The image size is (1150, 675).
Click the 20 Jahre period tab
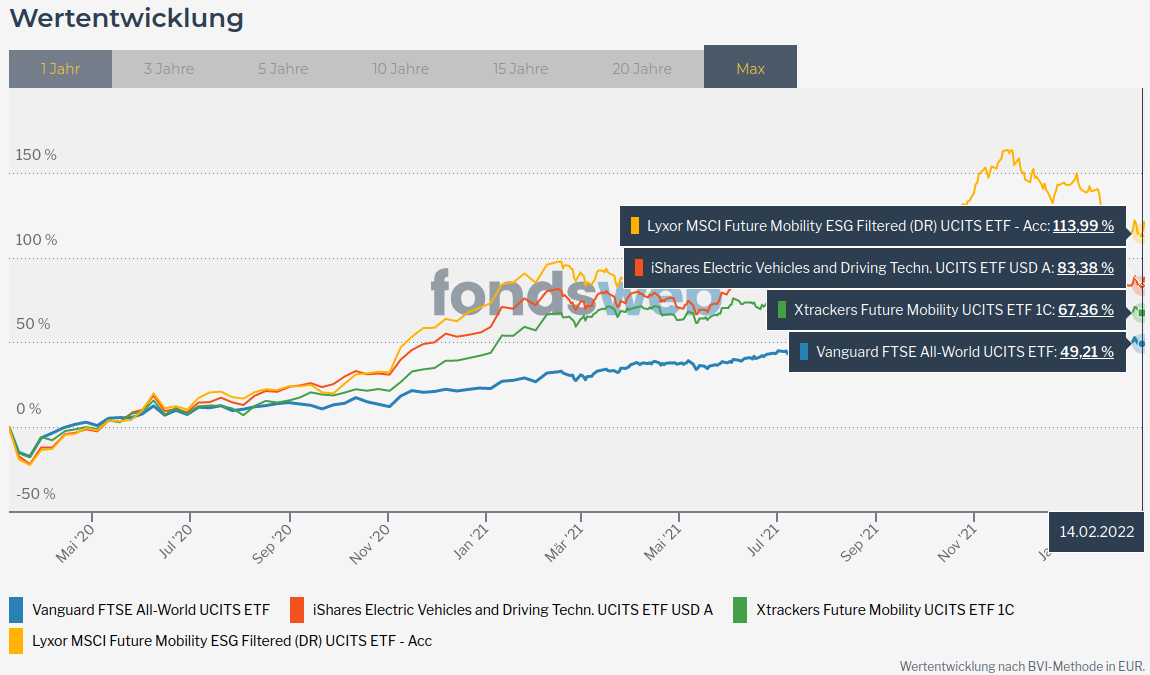coord(642,69)
